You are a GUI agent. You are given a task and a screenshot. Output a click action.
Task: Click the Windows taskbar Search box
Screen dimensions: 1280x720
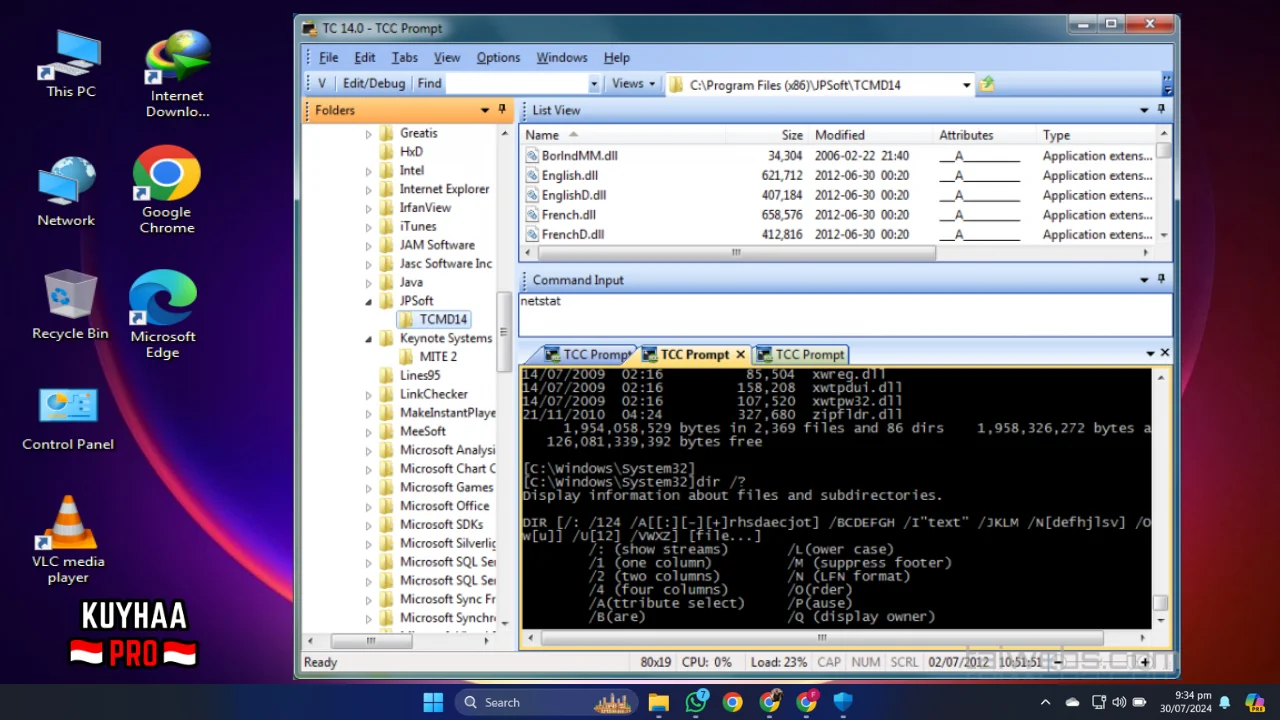[548, 702]
